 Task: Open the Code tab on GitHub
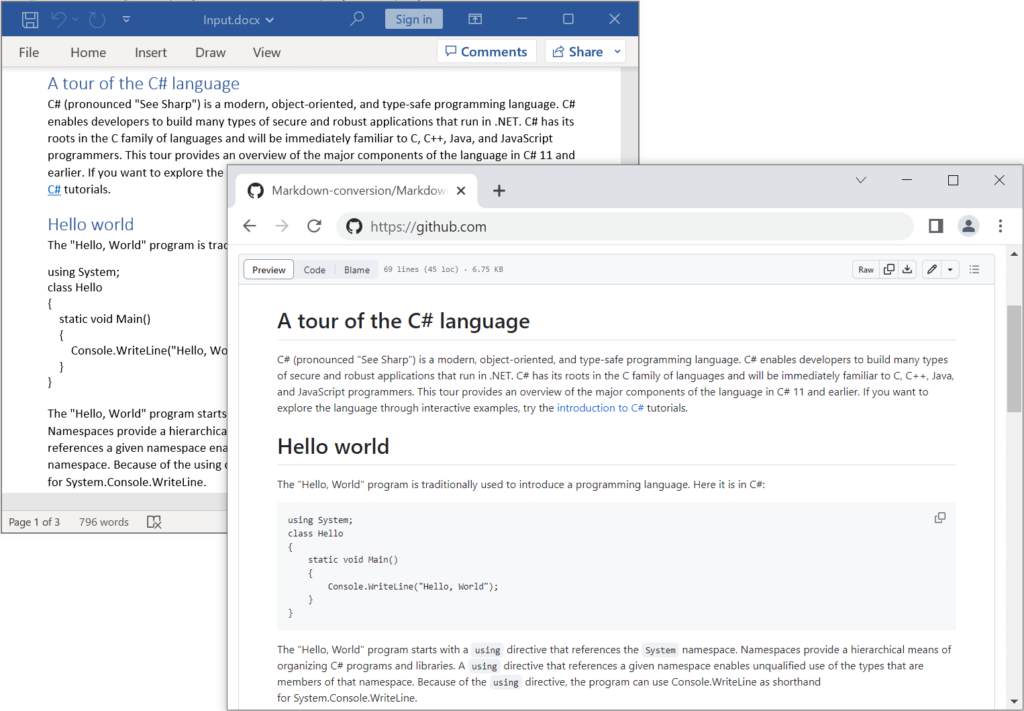tap(314, 269)
